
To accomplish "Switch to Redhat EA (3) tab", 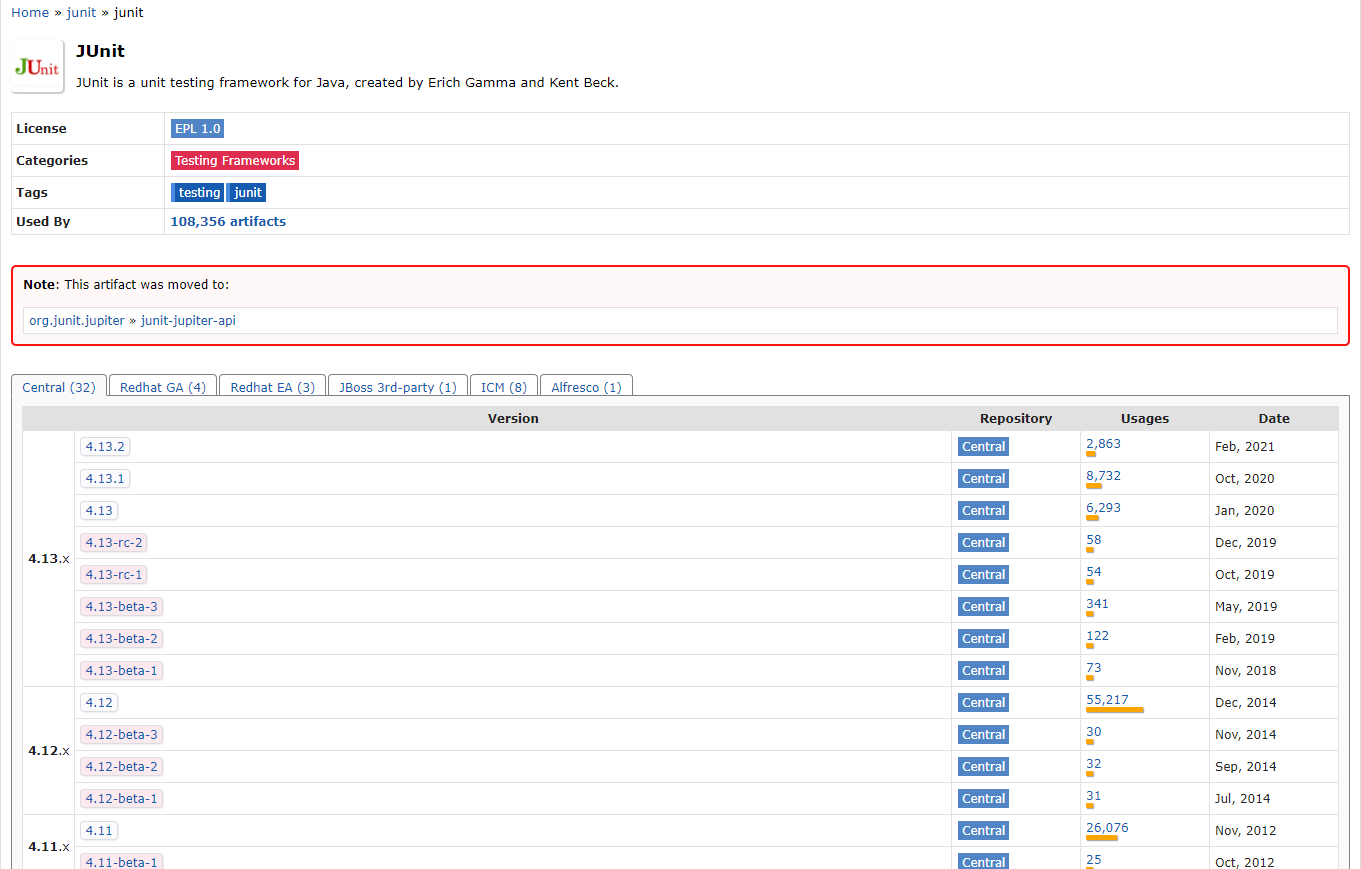I will click(x=273, y=387).
